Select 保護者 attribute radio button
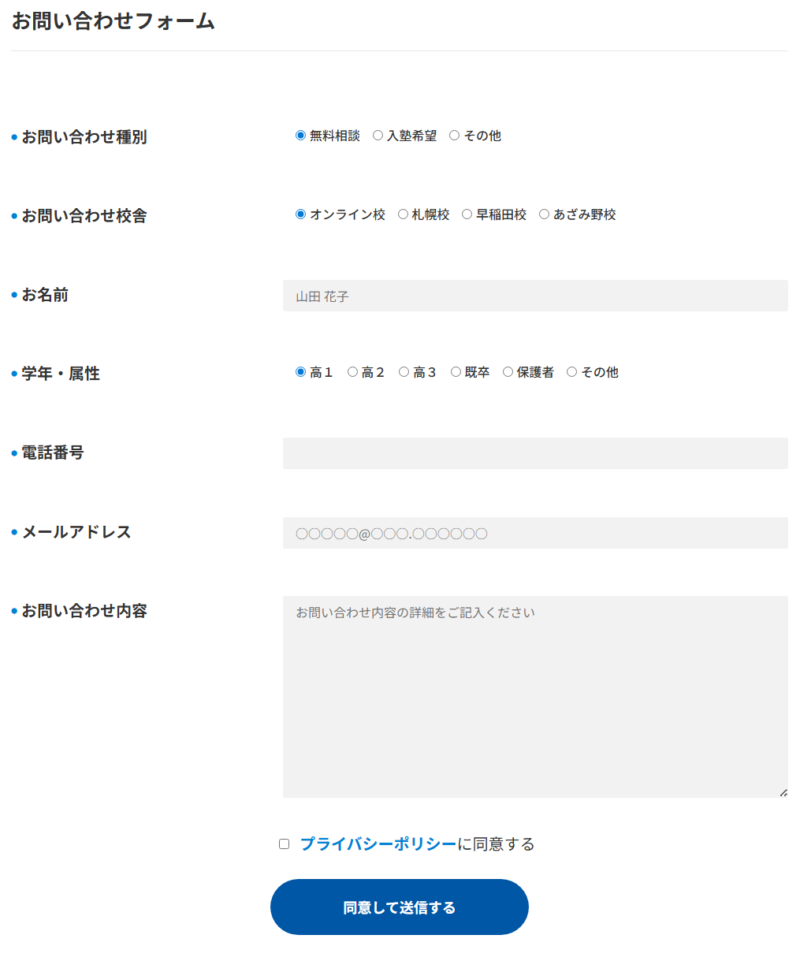800x961 pixels. [508, 372]
